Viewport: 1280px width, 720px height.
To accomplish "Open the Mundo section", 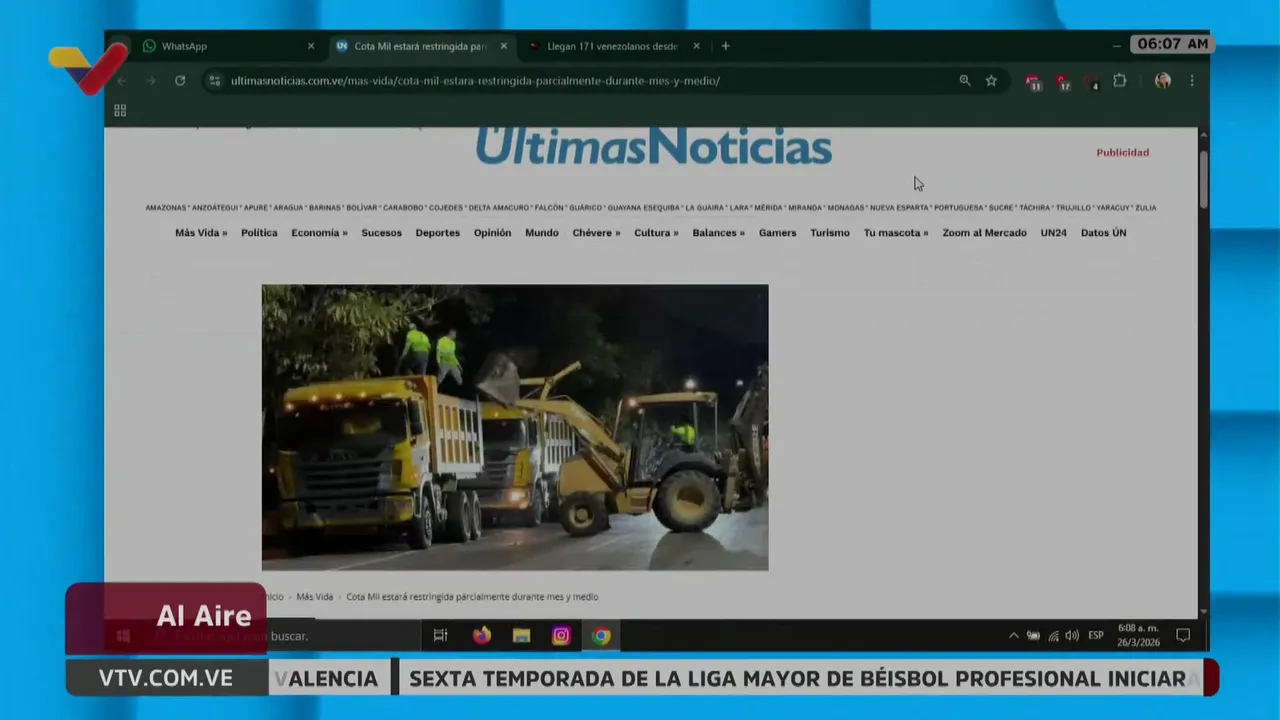I will 542,233.
